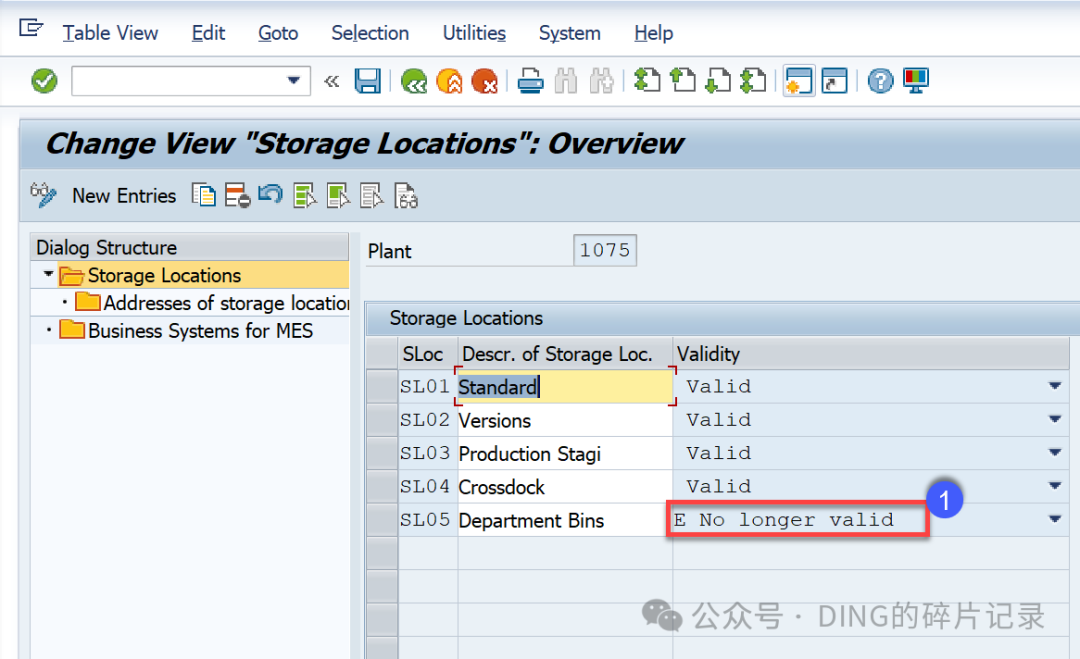Image resolution: width=1080 pixels, height=659 pixels.
Task: Click the Delete entry icon
Action: [x=238, y=196]
